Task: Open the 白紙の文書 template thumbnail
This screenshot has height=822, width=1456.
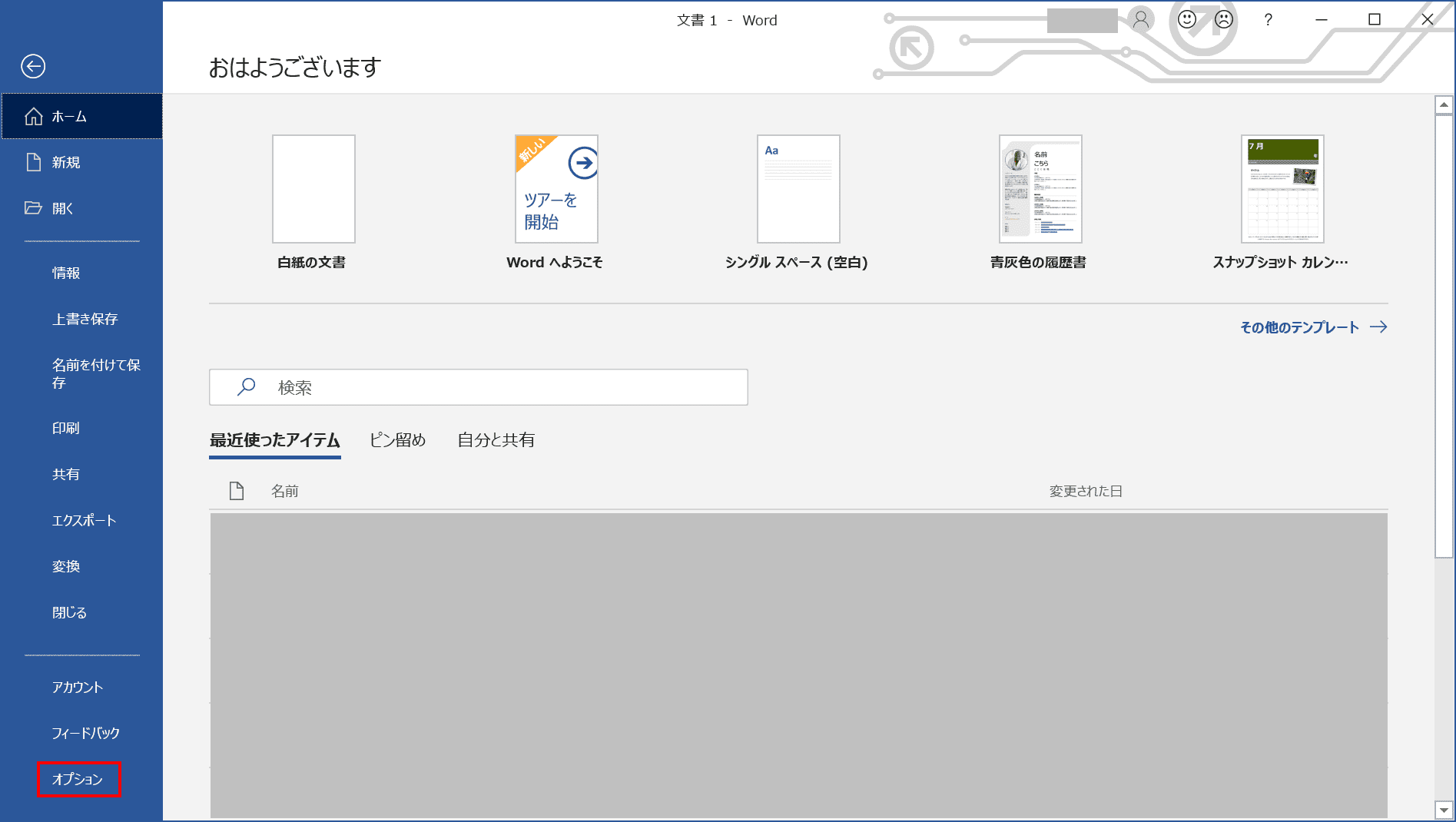Action: pos(313,189)
